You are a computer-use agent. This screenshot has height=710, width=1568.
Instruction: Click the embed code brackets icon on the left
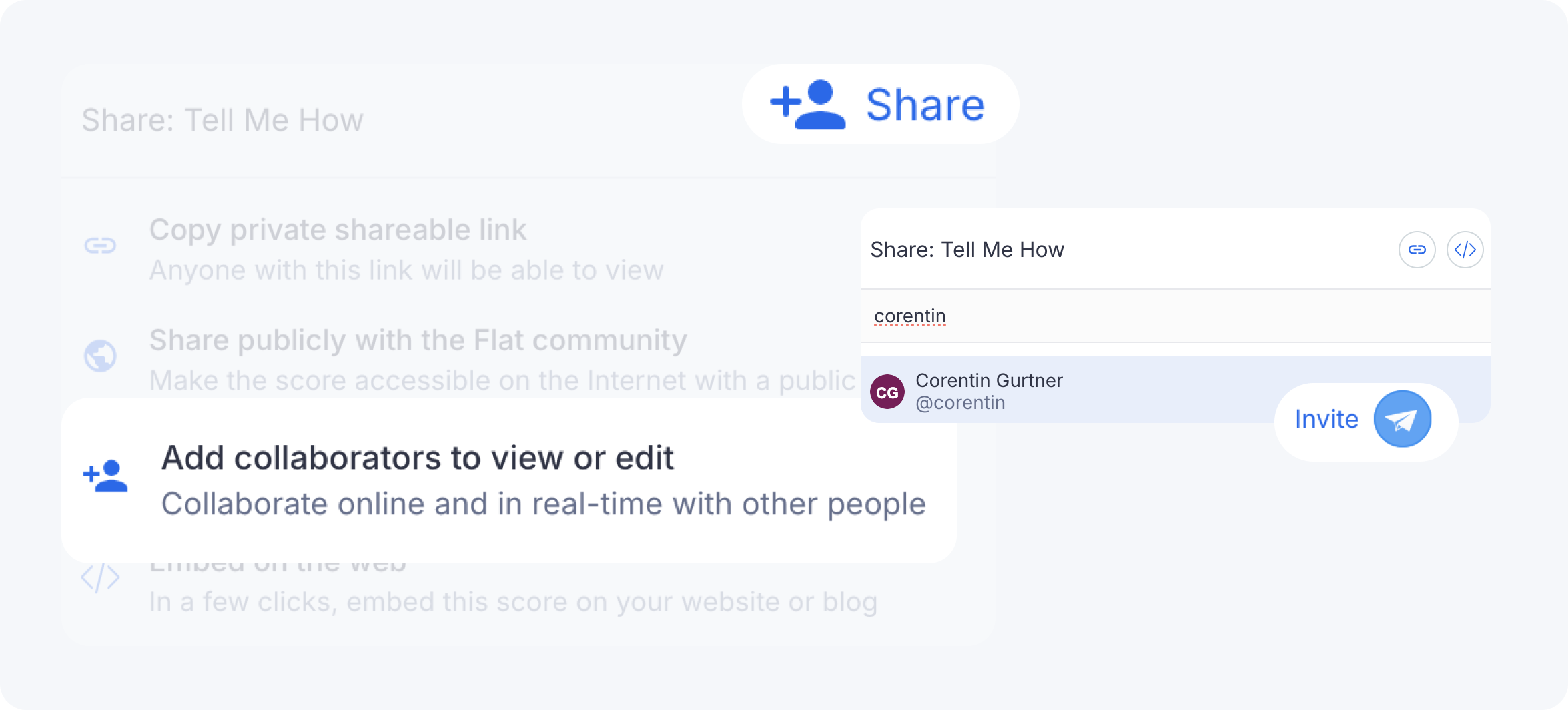click(100, 578)
